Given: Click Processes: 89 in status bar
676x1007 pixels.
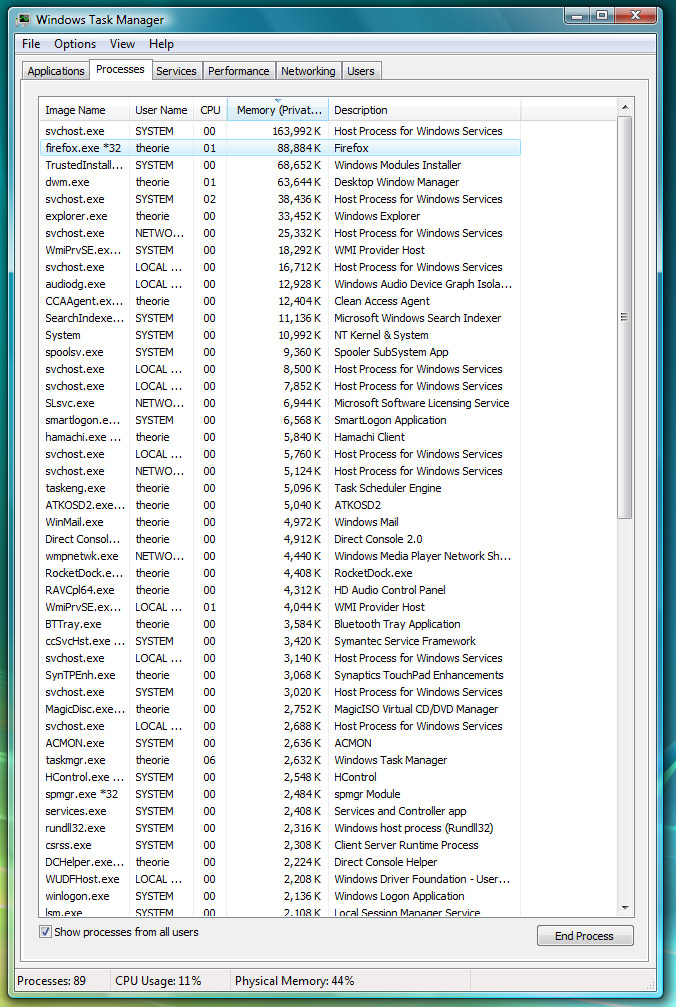Looking at the screenshot, I should 51,981.
